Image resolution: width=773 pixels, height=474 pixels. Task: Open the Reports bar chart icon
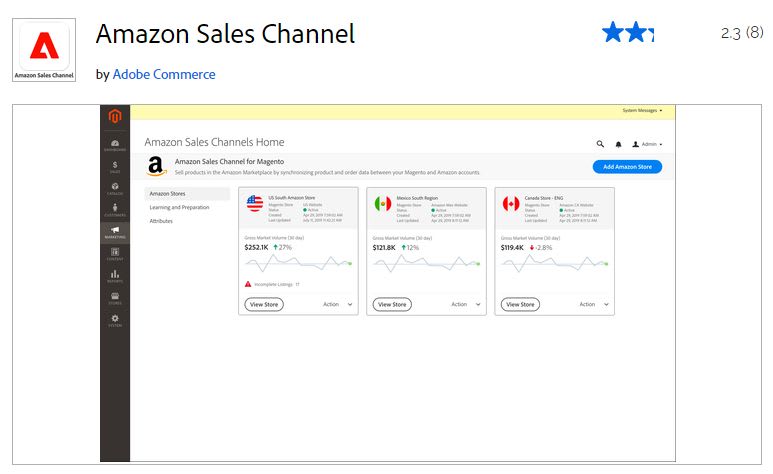point(115,276)
